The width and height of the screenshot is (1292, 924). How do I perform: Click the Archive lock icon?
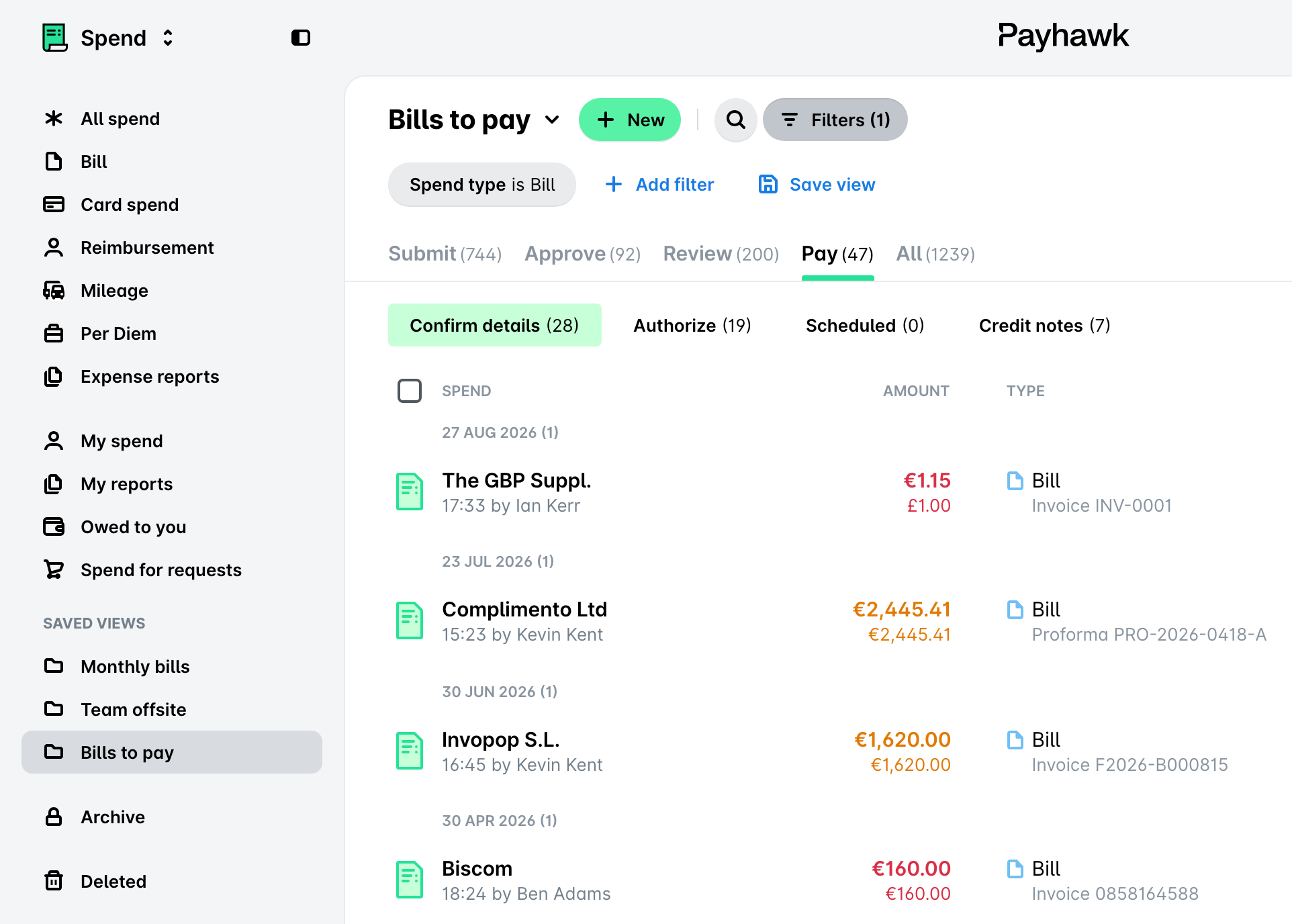(54, 817)
